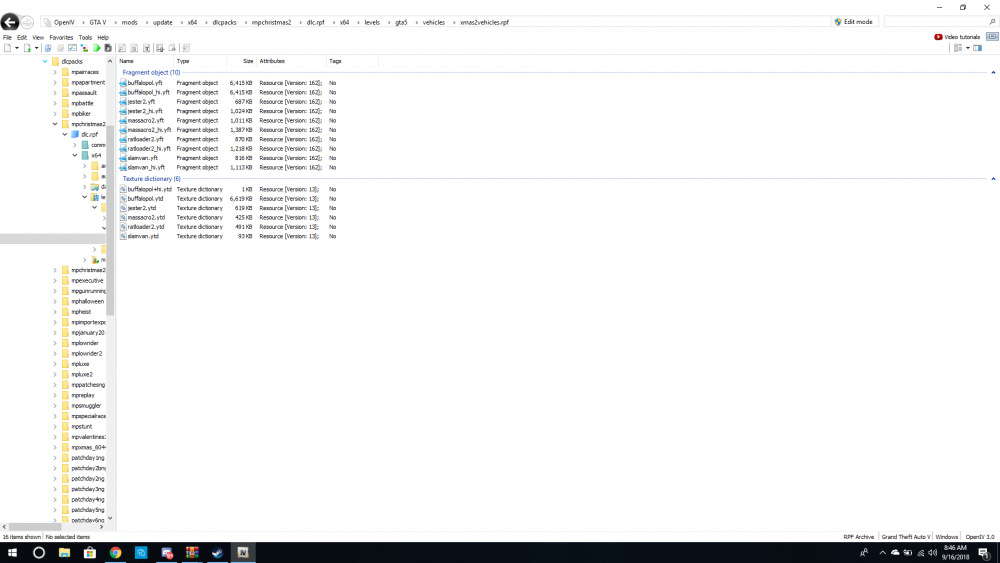1000x563 pixels.
Task: Click the last grayed toolbar icon on the left toolbar
Action: [186, 48]
